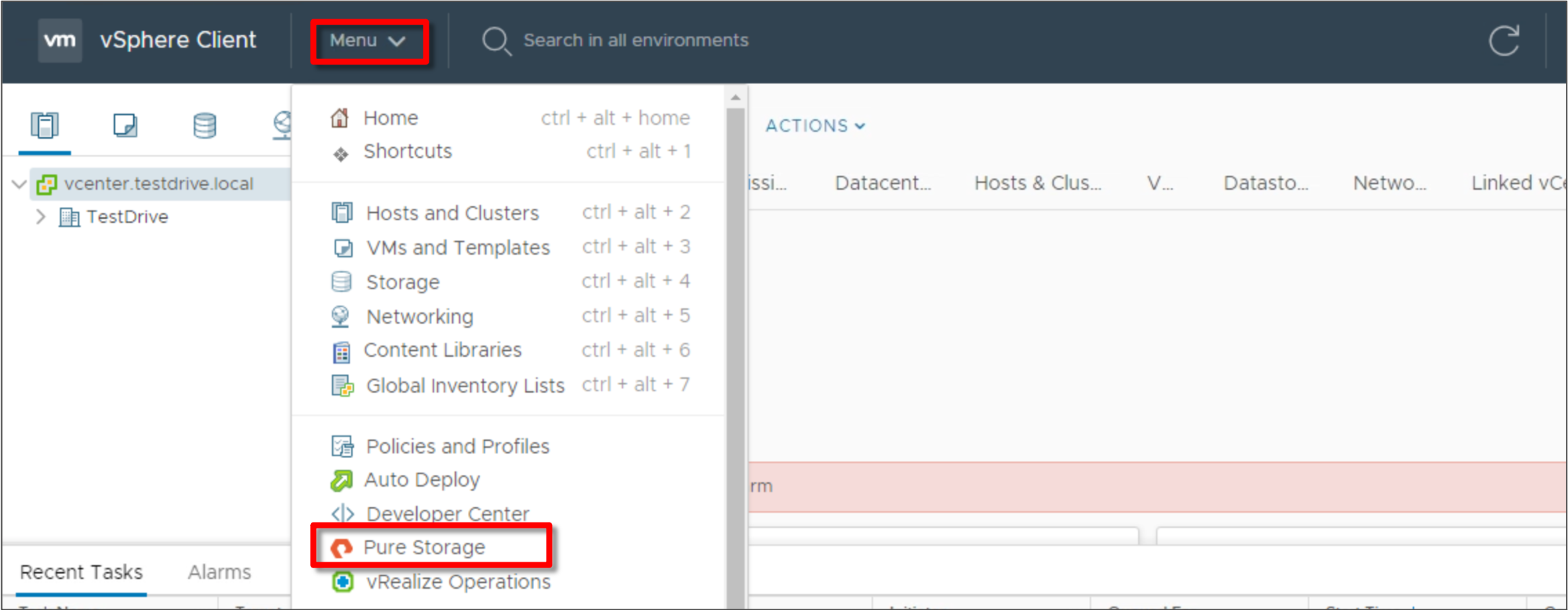The width and height of the screenshot is (1568, 610).
Task: Switch to the Linked vCenter tab
Action: point(1518,183)
